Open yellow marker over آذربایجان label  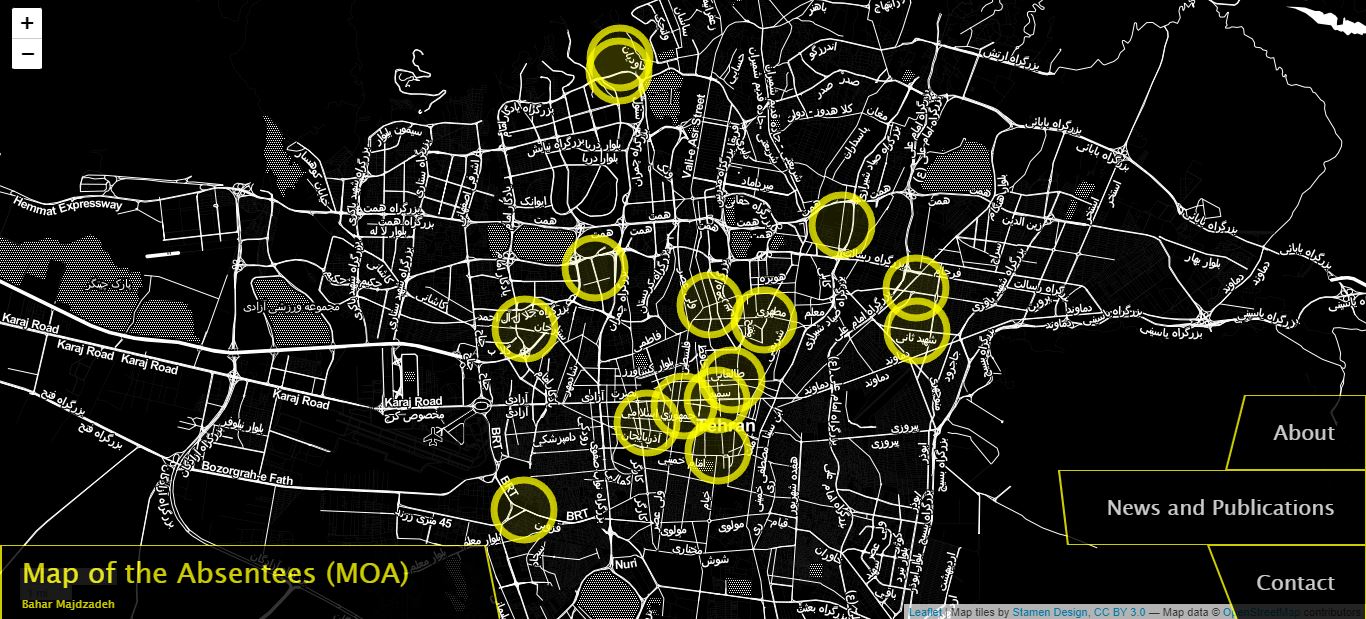click(644, 424)
